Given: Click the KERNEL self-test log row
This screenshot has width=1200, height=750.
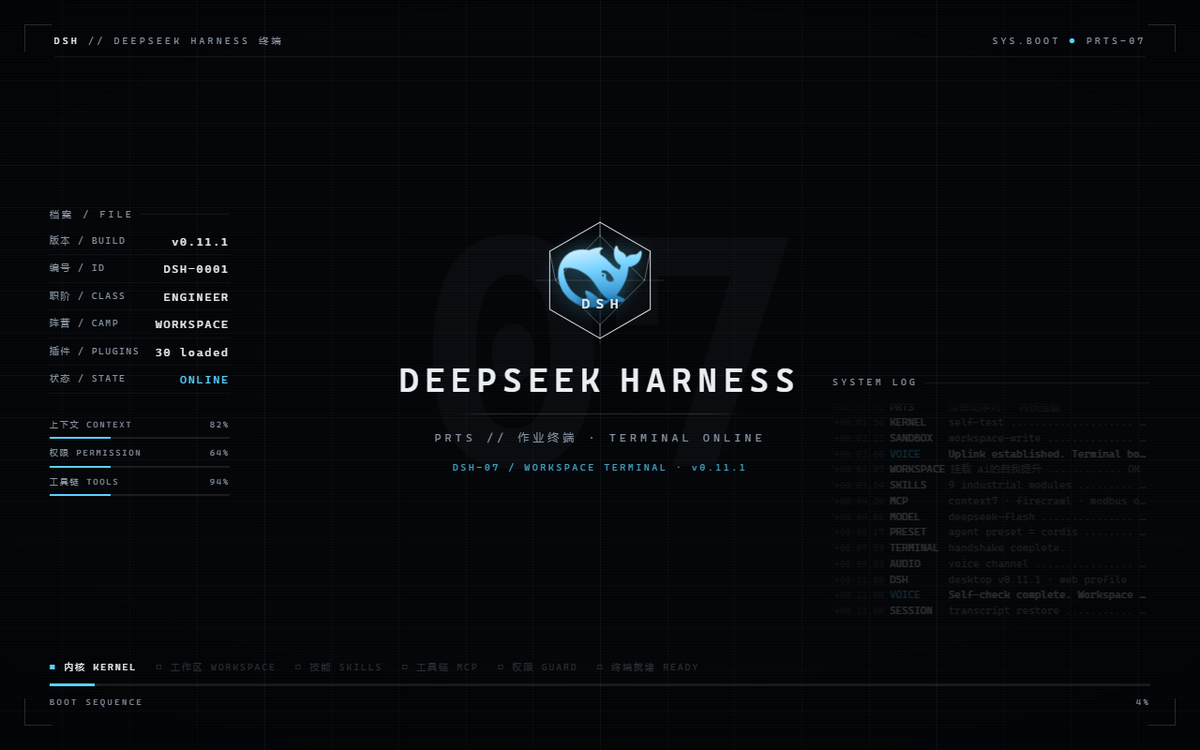Looking at the screenshot, I should [990, 423].
